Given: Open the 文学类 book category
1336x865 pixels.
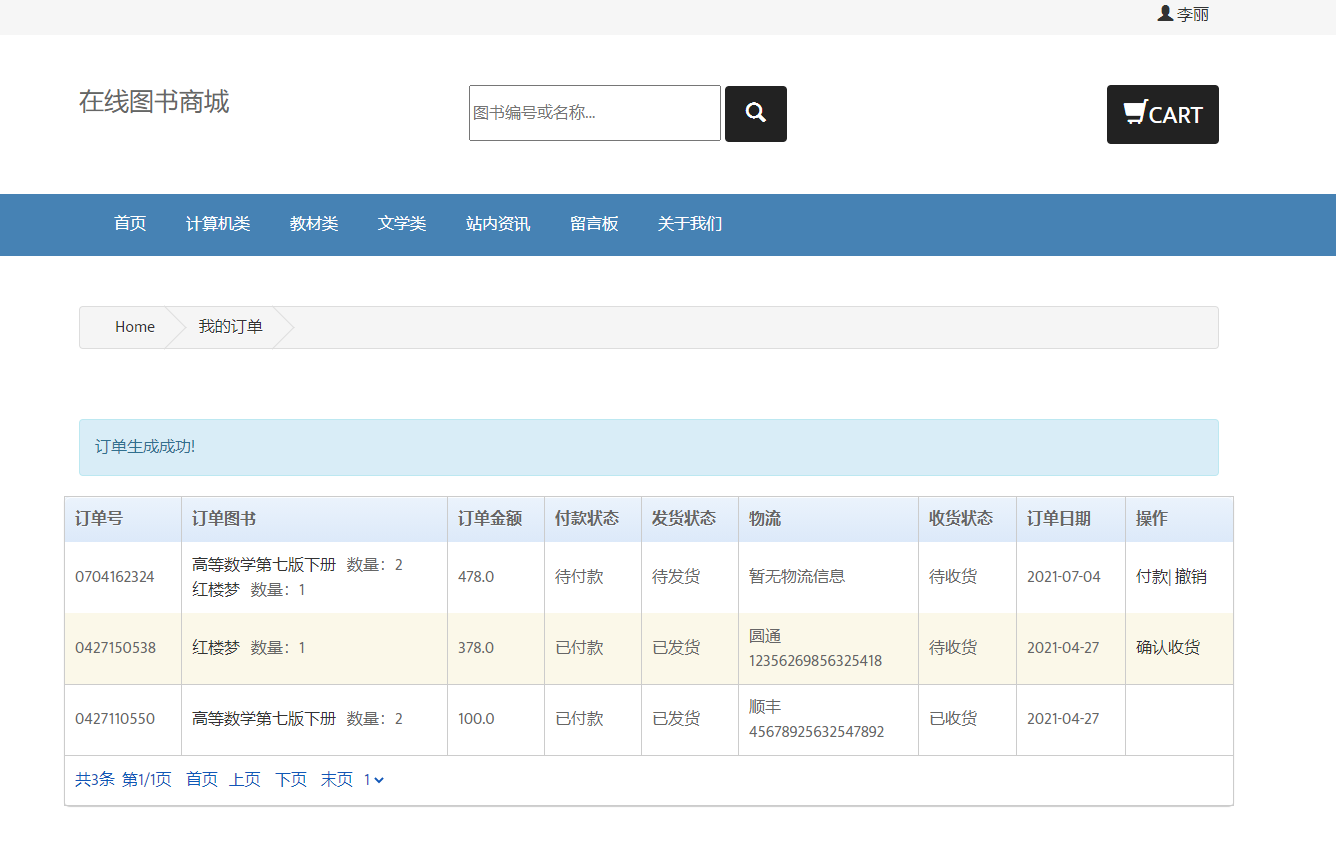Looking at the screenshot, I should pos(401,224).
